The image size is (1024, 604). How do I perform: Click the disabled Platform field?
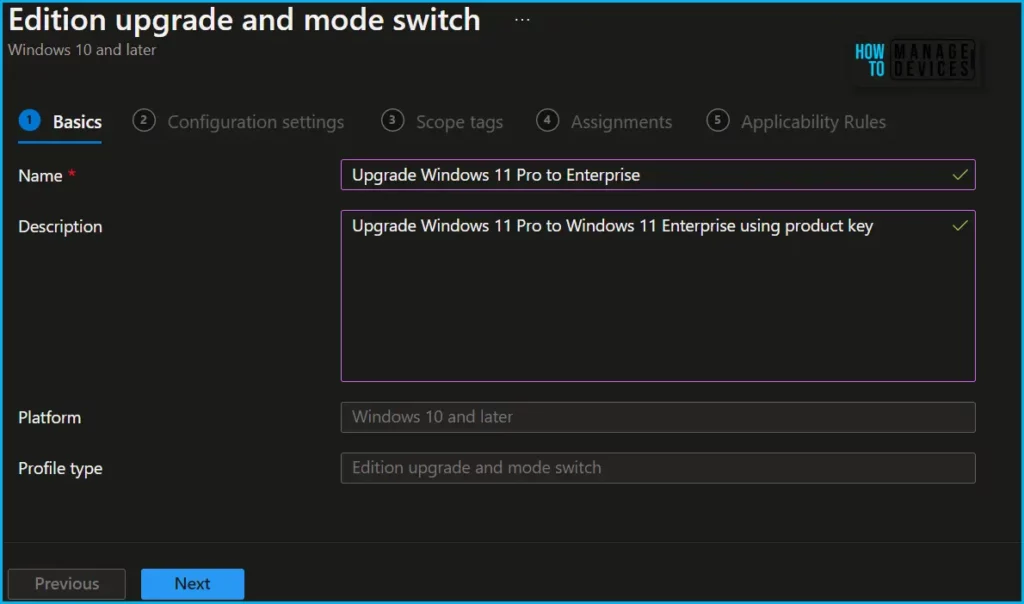[657, 417]
